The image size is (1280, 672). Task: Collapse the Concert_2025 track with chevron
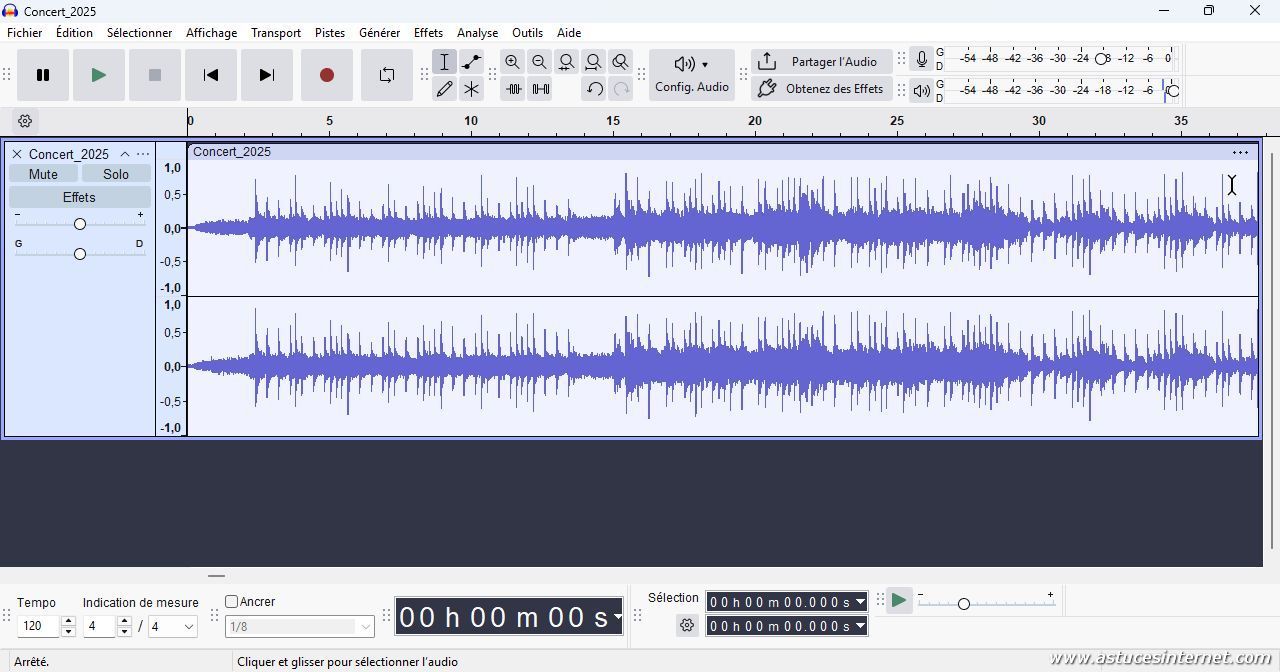click(x=125, y=154)
